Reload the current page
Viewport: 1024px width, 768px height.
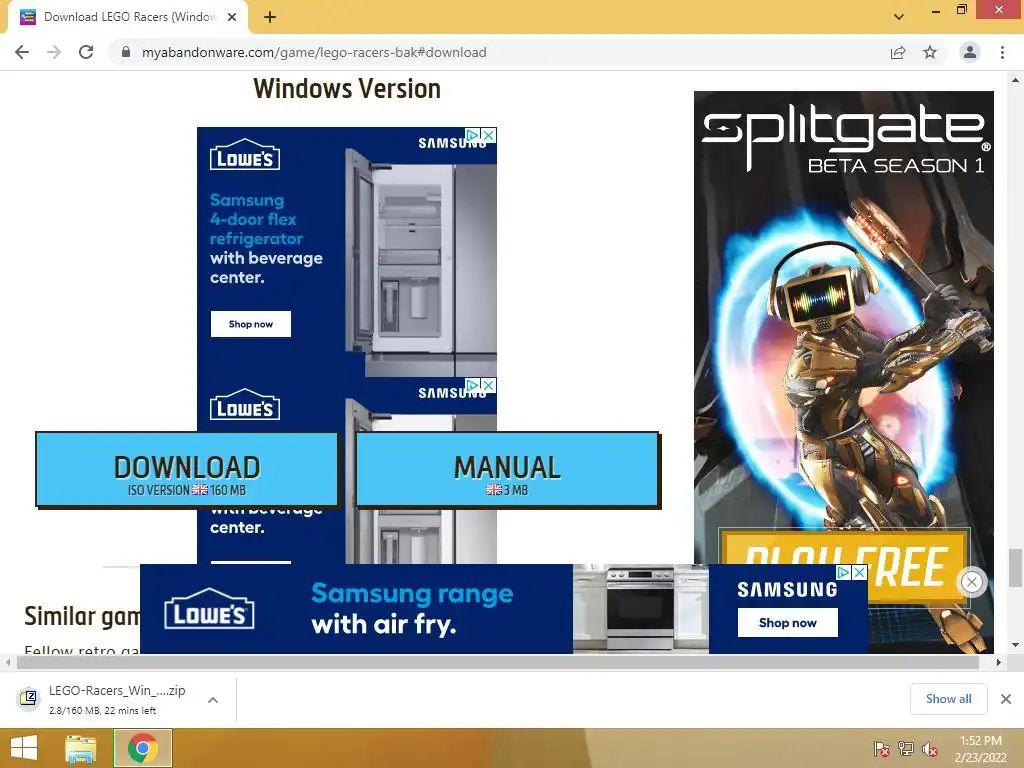click(x=86, y=52)
